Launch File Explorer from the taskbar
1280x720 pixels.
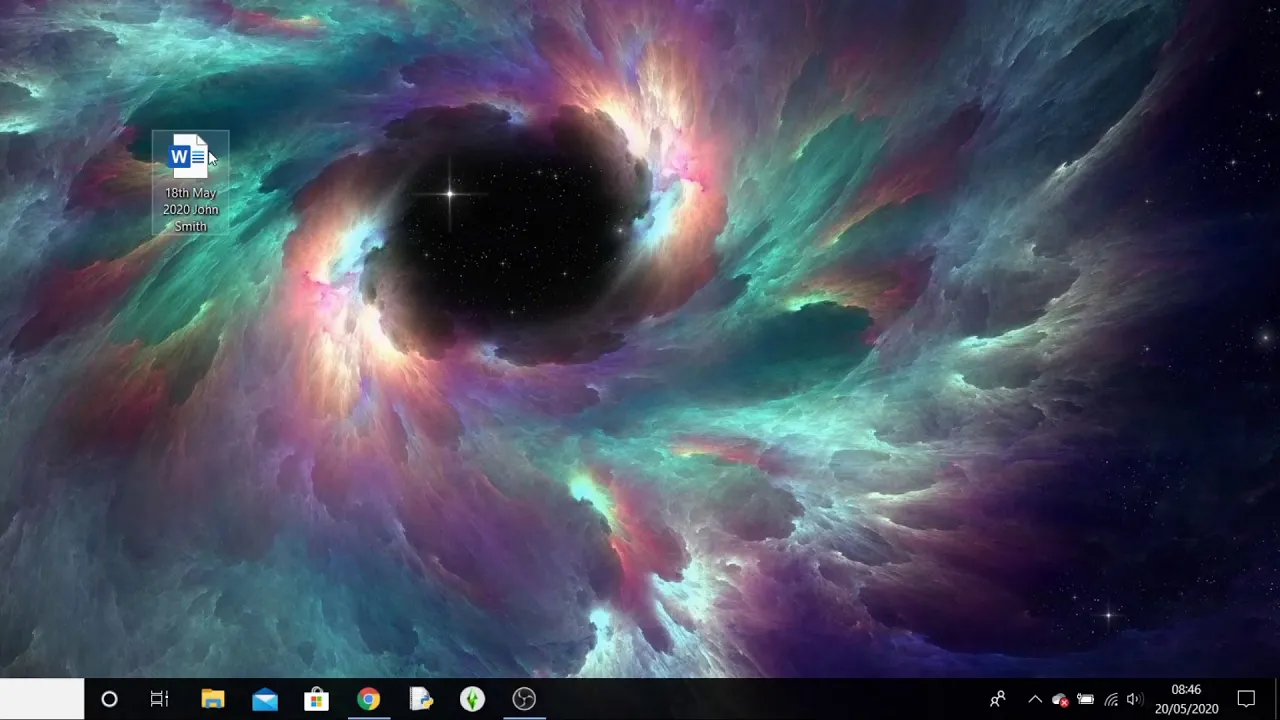point(213,699)
